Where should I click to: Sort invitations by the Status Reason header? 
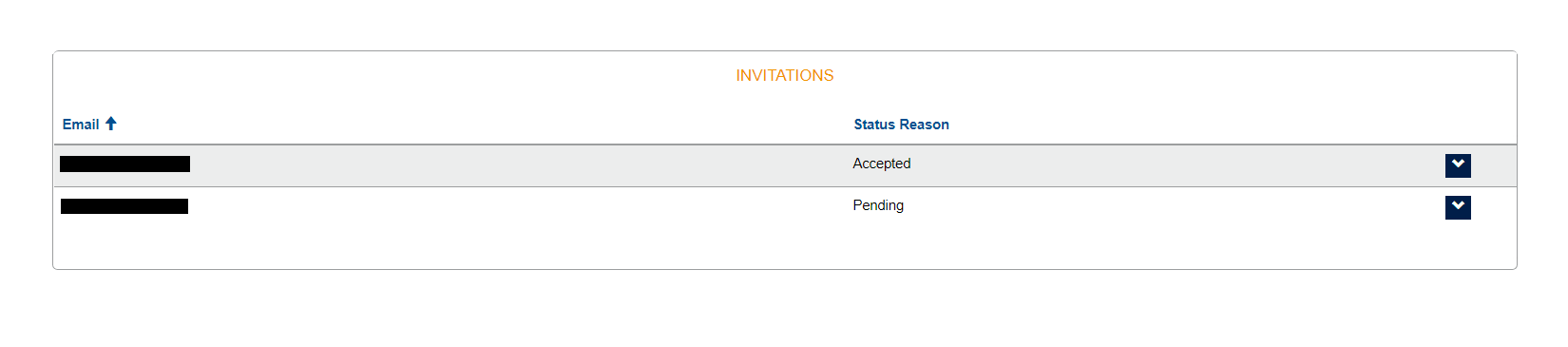901,125
